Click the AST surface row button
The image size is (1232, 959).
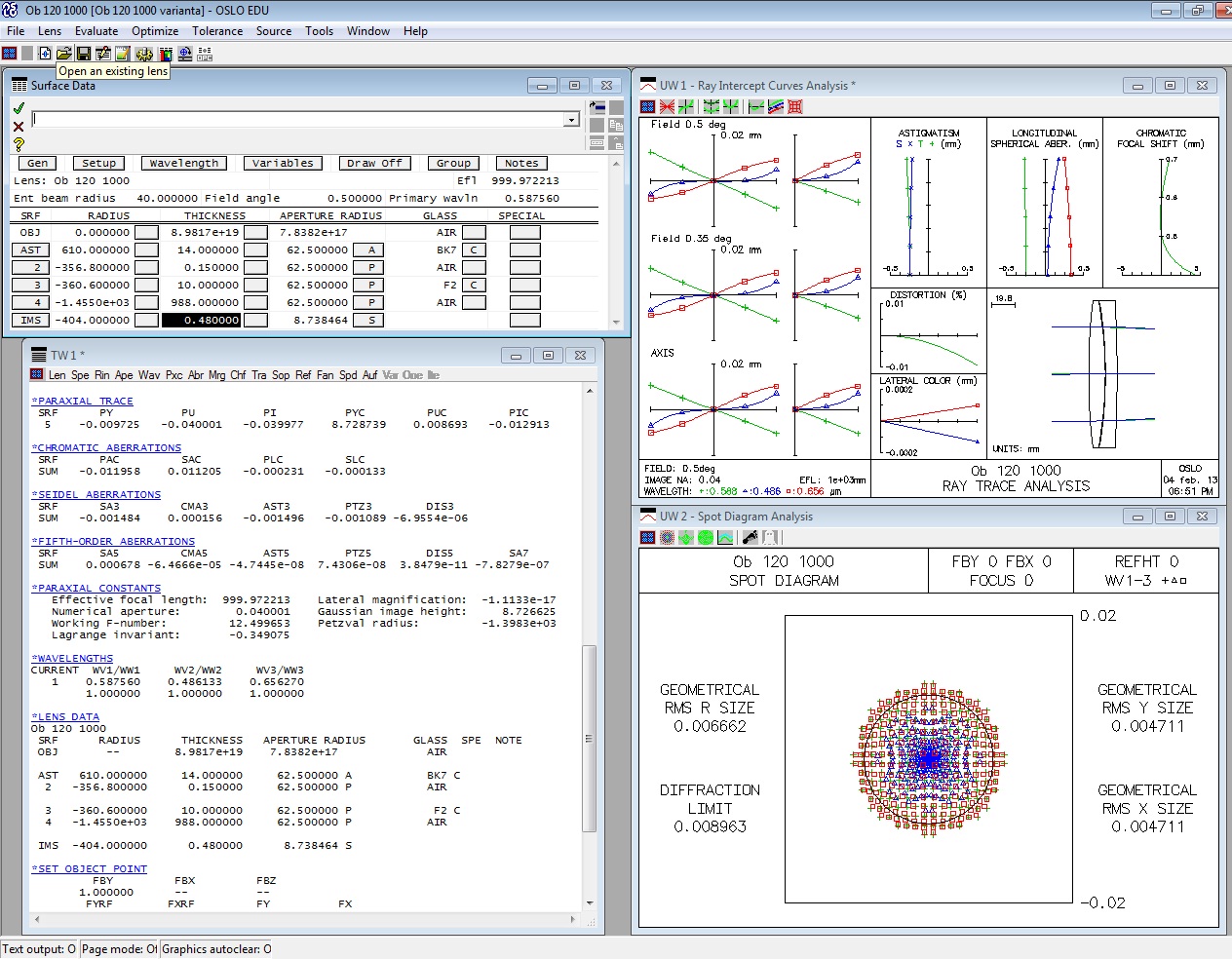click(x=30, y=249)
